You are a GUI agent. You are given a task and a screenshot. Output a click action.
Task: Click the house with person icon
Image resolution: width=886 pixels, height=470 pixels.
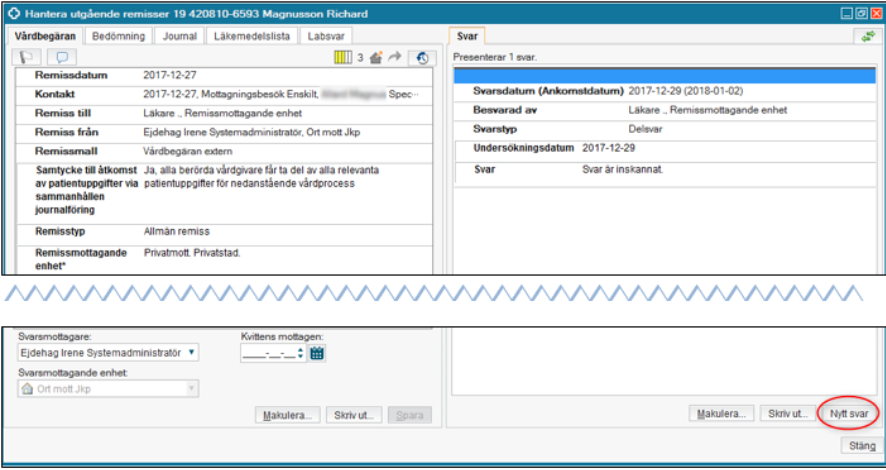376,58
